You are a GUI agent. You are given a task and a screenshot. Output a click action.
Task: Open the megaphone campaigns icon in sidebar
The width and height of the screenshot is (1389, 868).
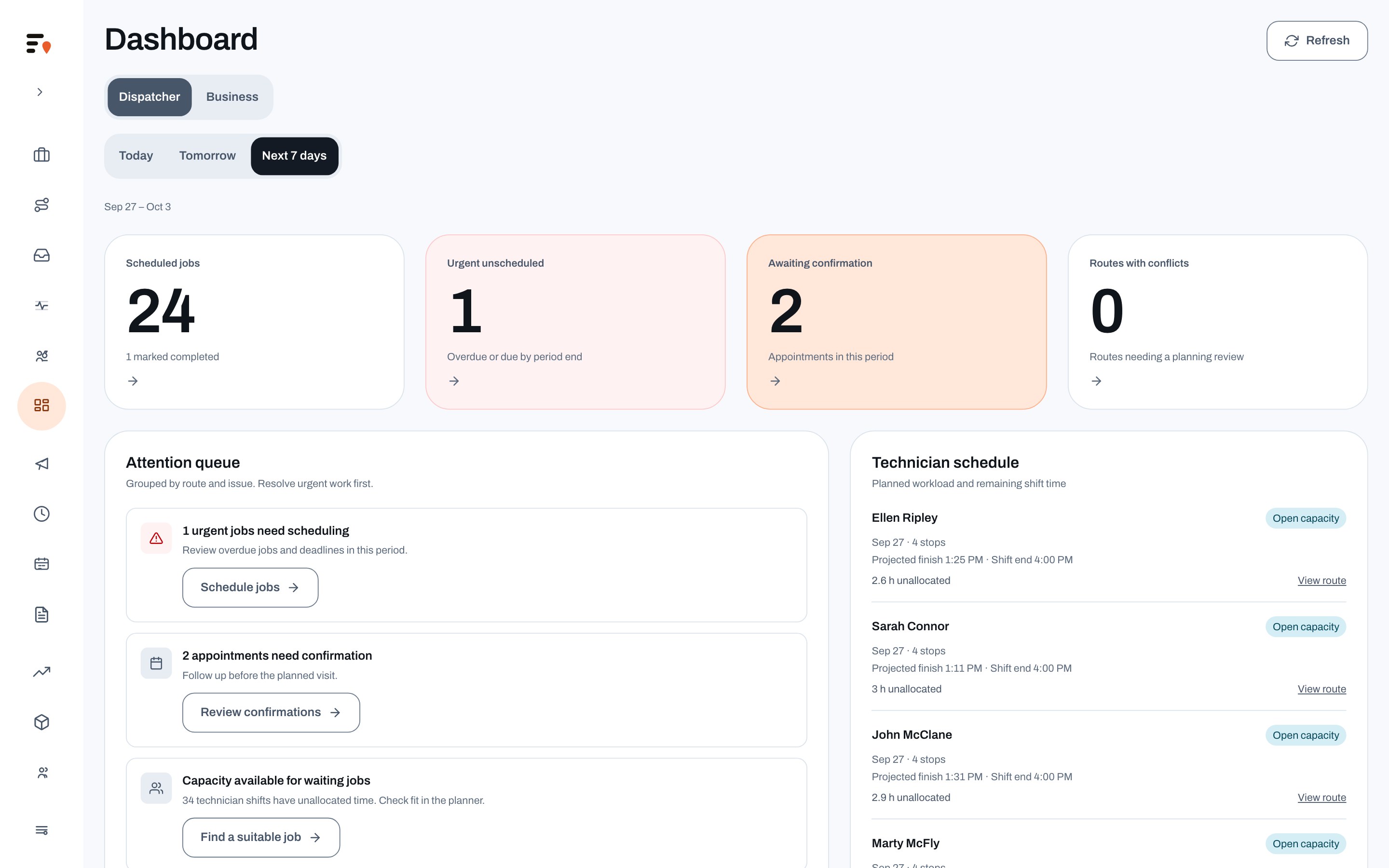(x=41, y=463)
